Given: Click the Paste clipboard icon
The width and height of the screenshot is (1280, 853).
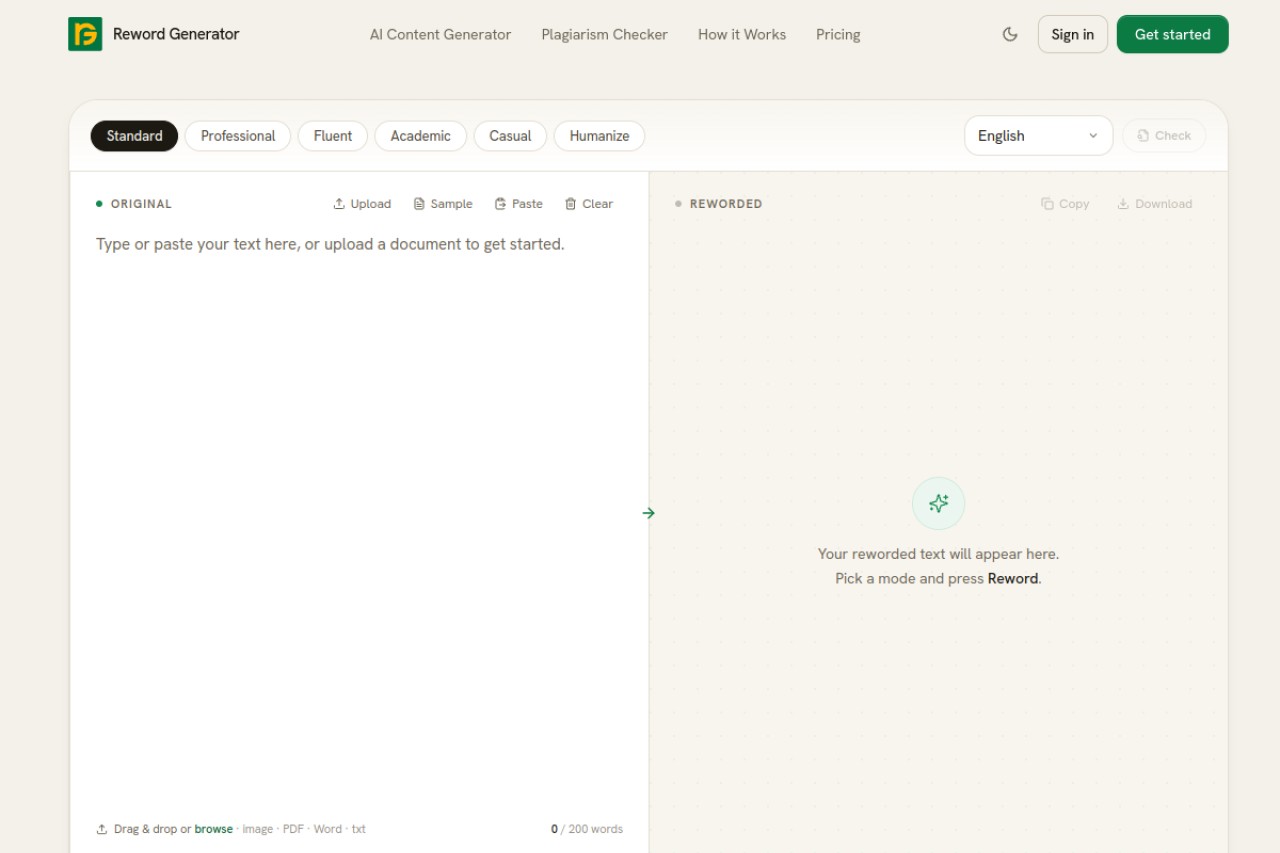Looking at the screenshot, I should point(500,204).
